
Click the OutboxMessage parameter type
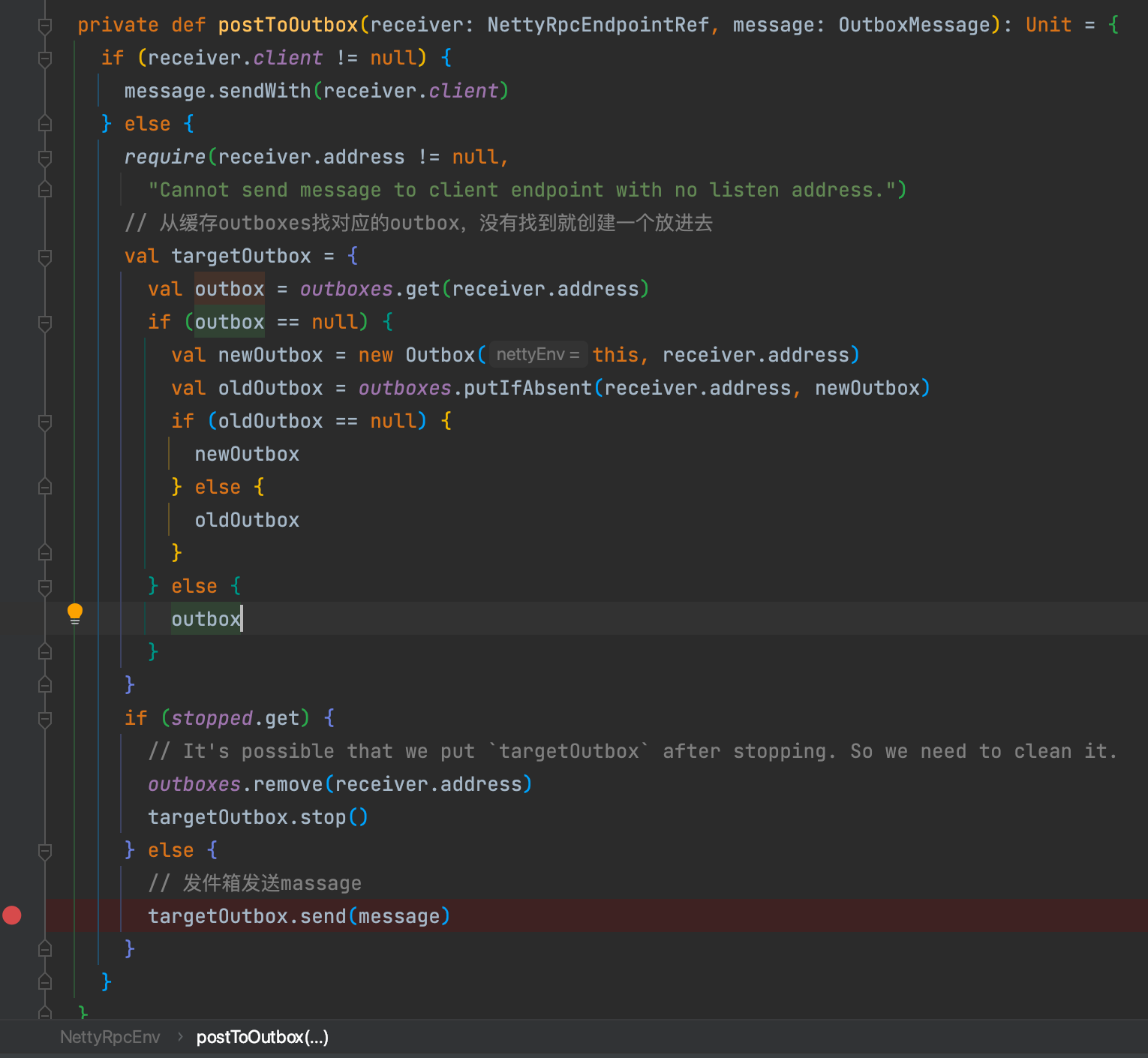(x=915, y=25)
